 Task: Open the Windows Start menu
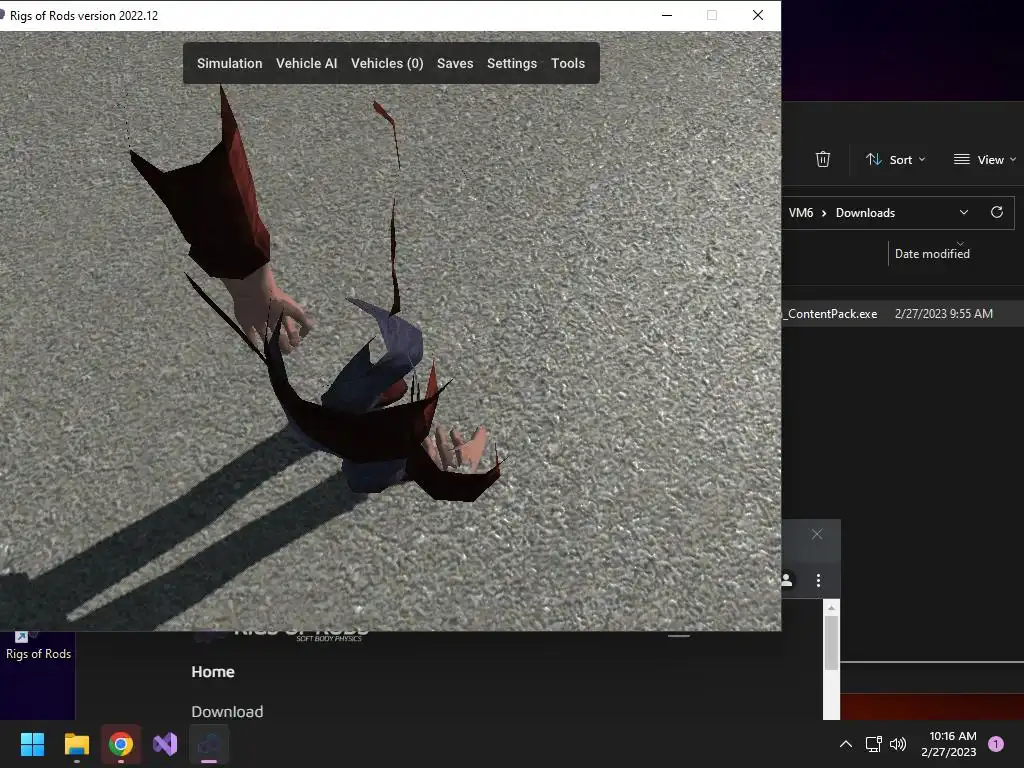pos(32,744)
